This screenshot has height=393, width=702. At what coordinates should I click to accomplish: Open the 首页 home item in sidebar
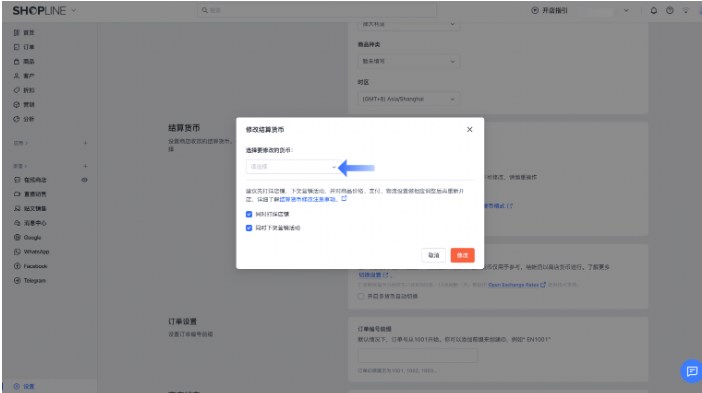tap(29, 33)
